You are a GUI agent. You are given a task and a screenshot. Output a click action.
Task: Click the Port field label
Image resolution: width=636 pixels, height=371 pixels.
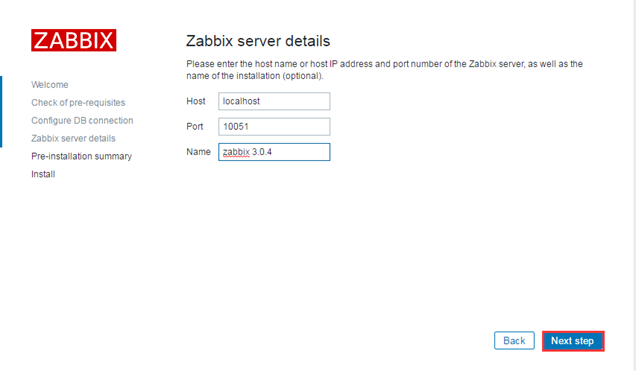pos(195,127)
